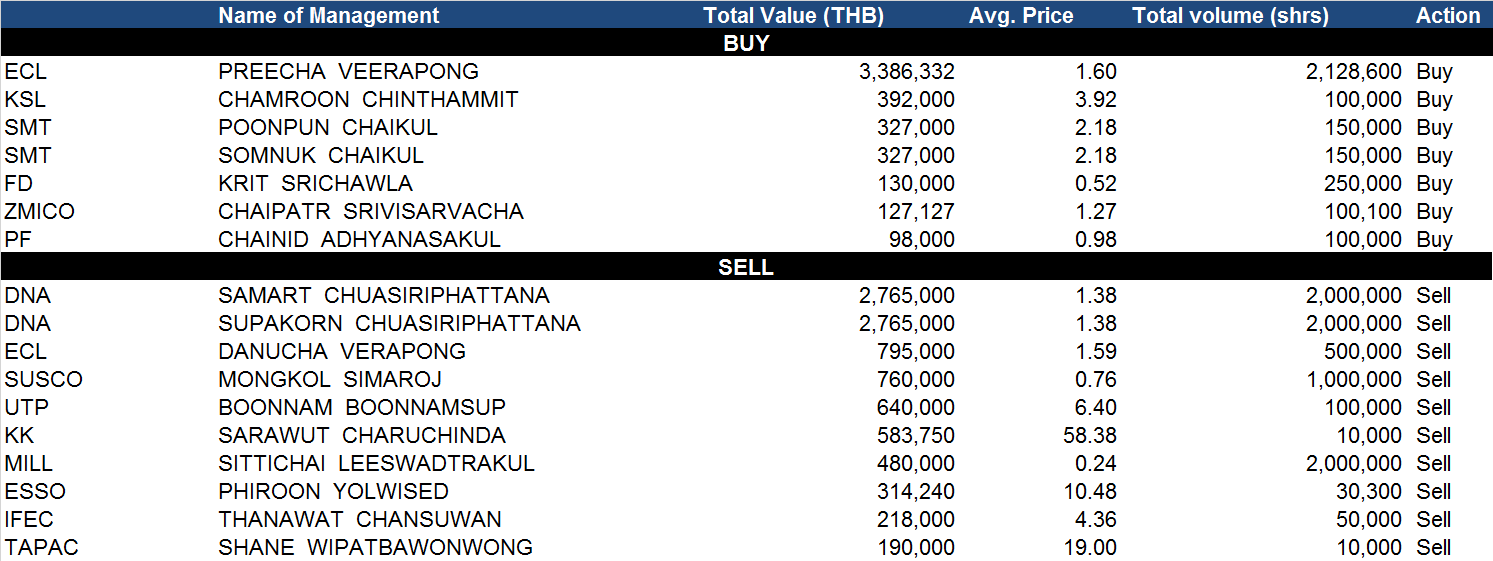Click the black BUY section banner
This screenshot has height=561, width=1493.
[x=746, y=43]
